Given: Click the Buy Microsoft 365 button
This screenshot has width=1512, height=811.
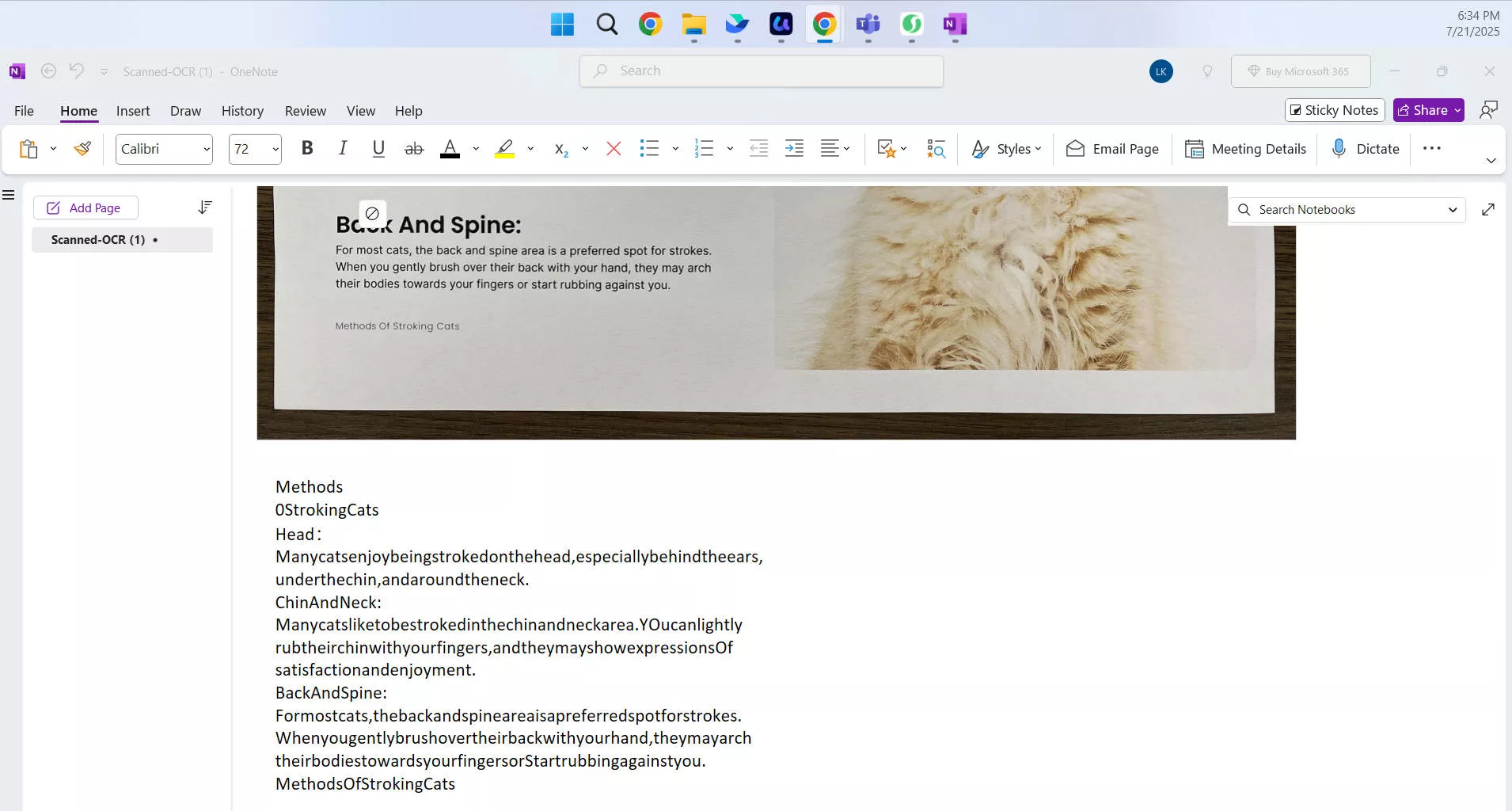Looking at the screenshot, I should 1301,71.
